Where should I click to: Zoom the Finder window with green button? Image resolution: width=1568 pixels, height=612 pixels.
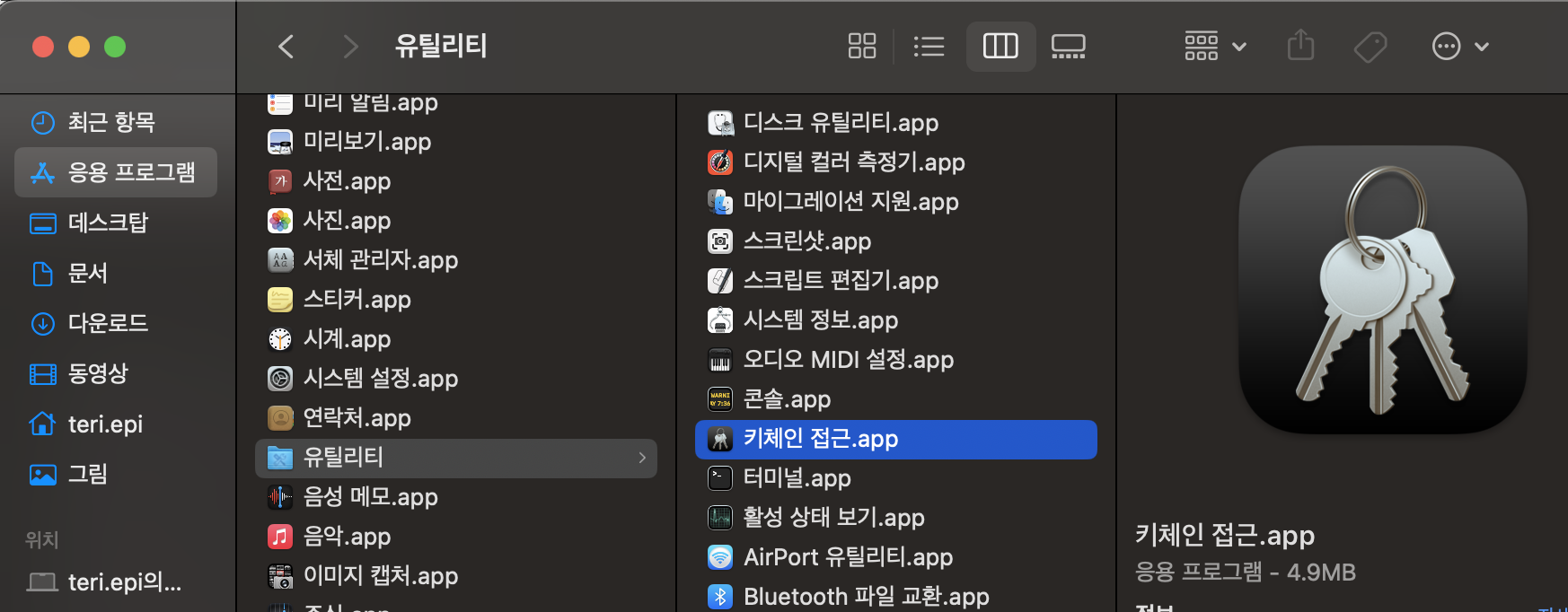[x=115, y=47]
